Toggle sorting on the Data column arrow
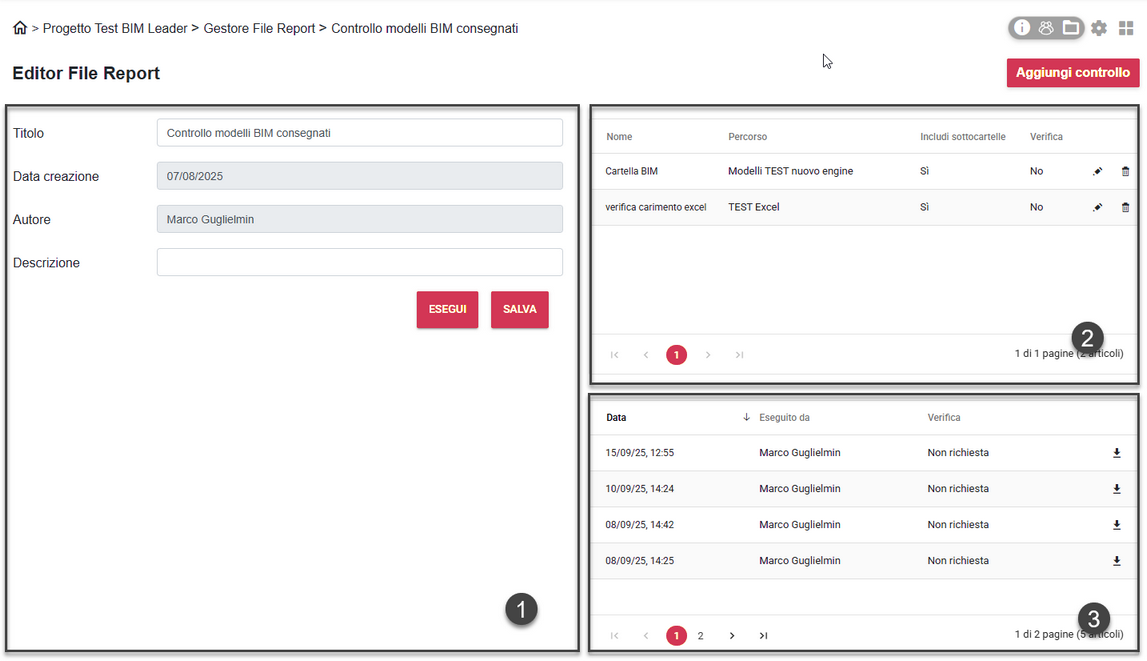The height and width of the screenshot is (661, 1147). [x=748, y=417]
